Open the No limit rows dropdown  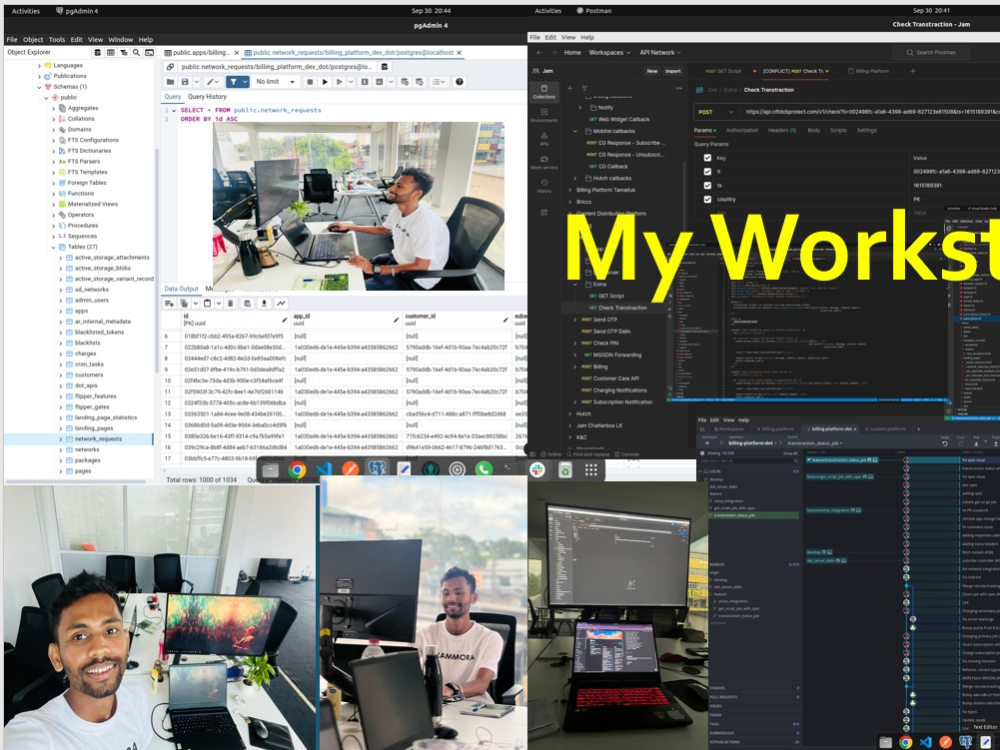click(276, 82)
